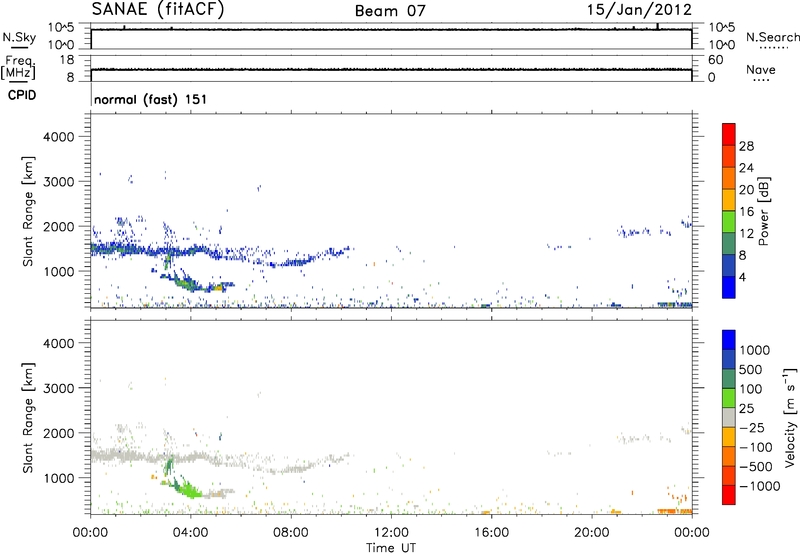Click the green velocity echo near 04:00
This screenshot has height=554, width=800.
pyautogui.click(x=190, y=490)
